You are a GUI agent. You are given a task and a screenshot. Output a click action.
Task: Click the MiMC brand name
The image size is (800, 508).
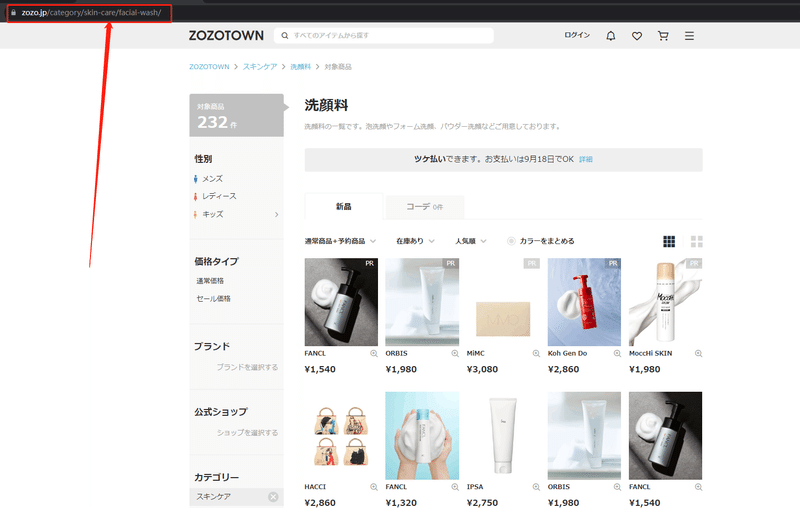click(x=476, y=353)
